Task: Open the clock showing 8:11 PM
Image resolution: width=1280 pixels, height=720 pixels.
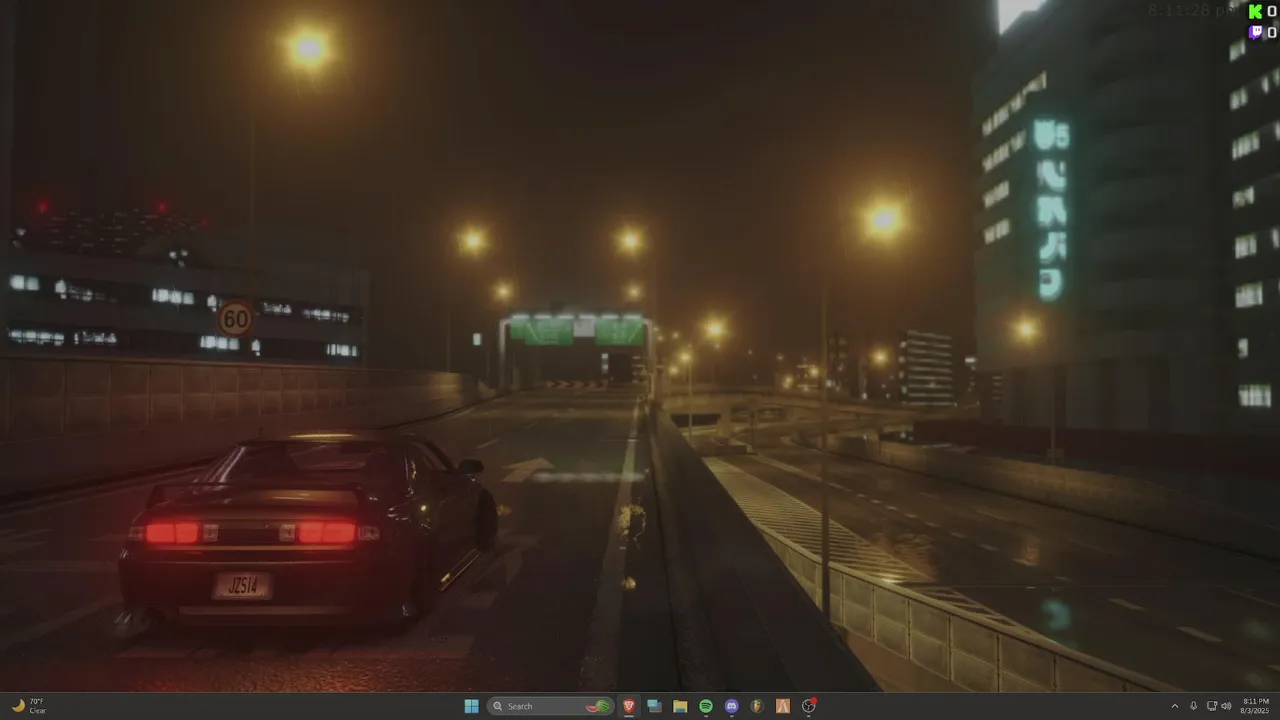Action: [1256, 706]
